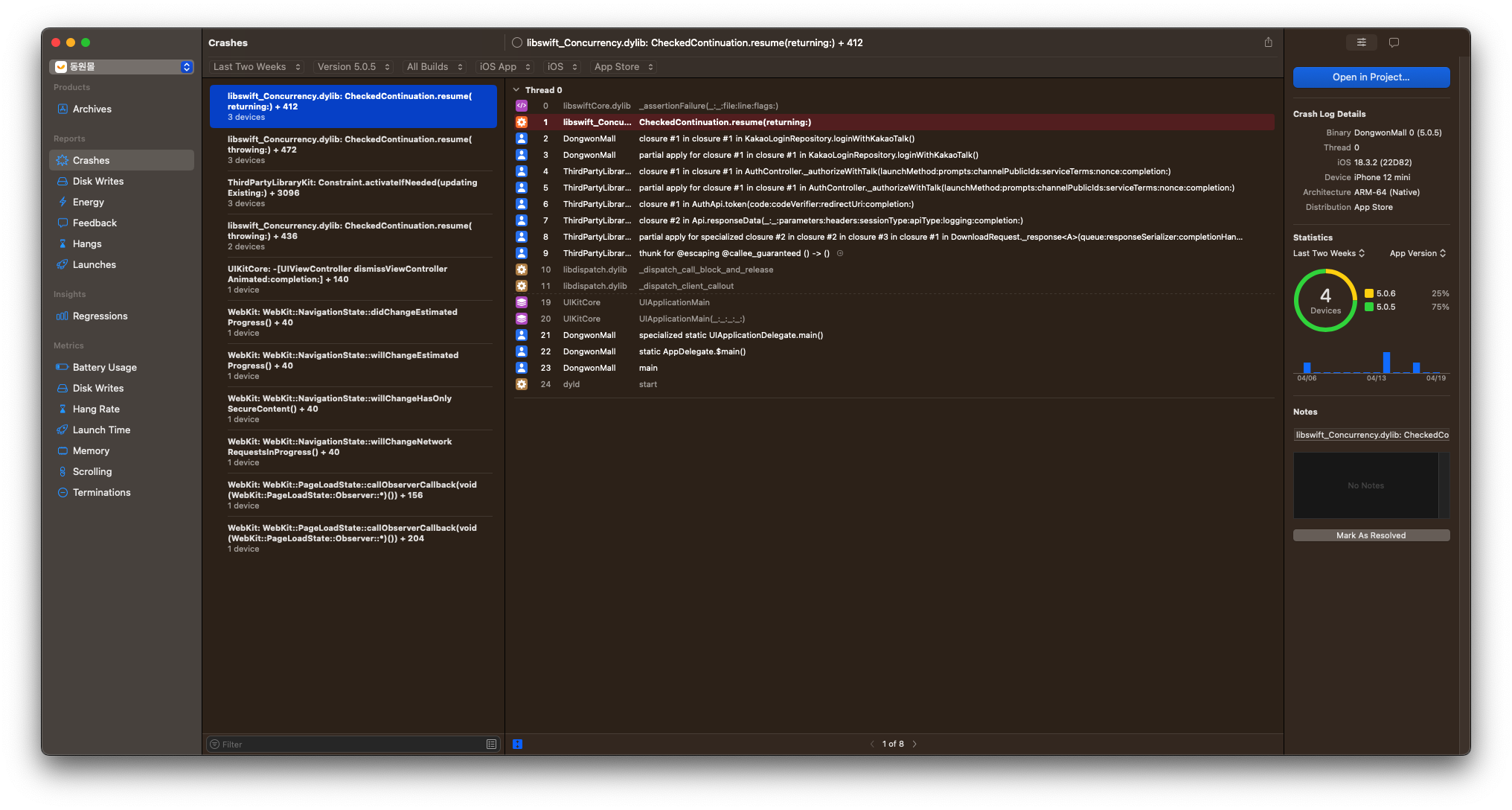Image resolution: width=1512 pixels, height=810 pixels.
Task: Go to next crash log arrow
Action: tap(914, 744)
